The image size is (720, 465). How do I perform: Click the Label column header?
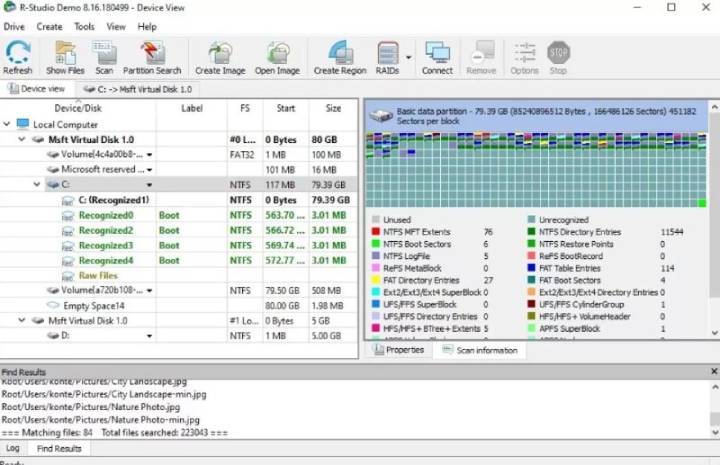coord(192,108)
